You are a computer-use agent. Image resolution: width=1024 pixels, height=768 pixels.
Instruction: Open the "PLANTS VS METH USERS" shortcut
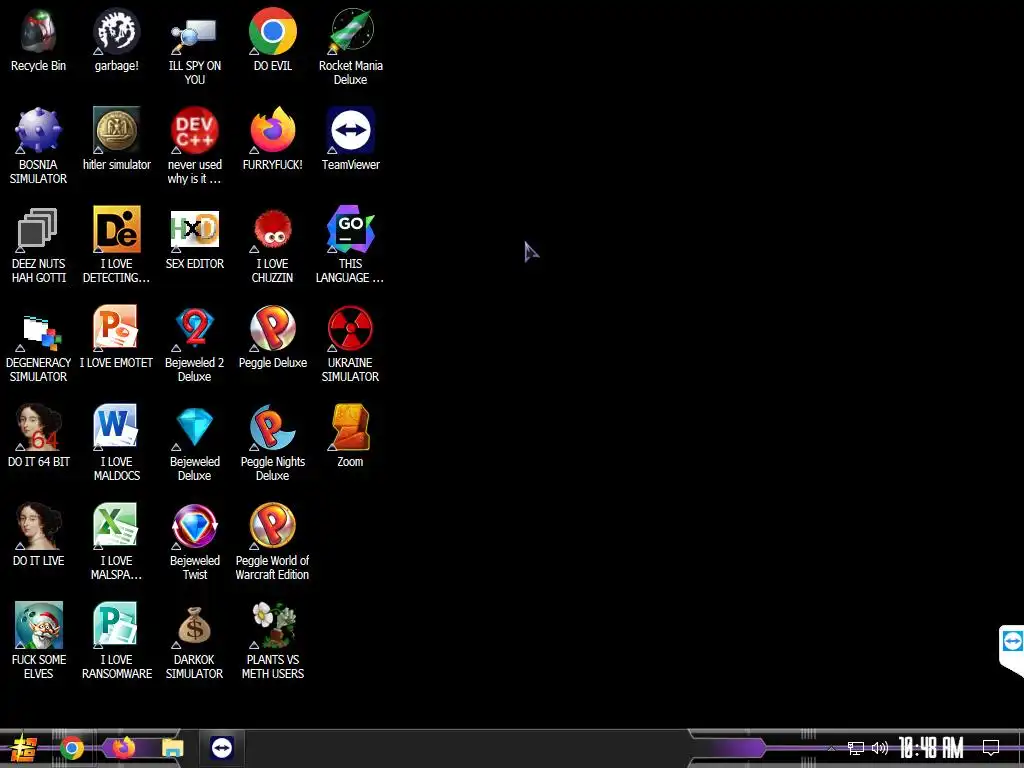pyautogui.click(x=272, y=626)
